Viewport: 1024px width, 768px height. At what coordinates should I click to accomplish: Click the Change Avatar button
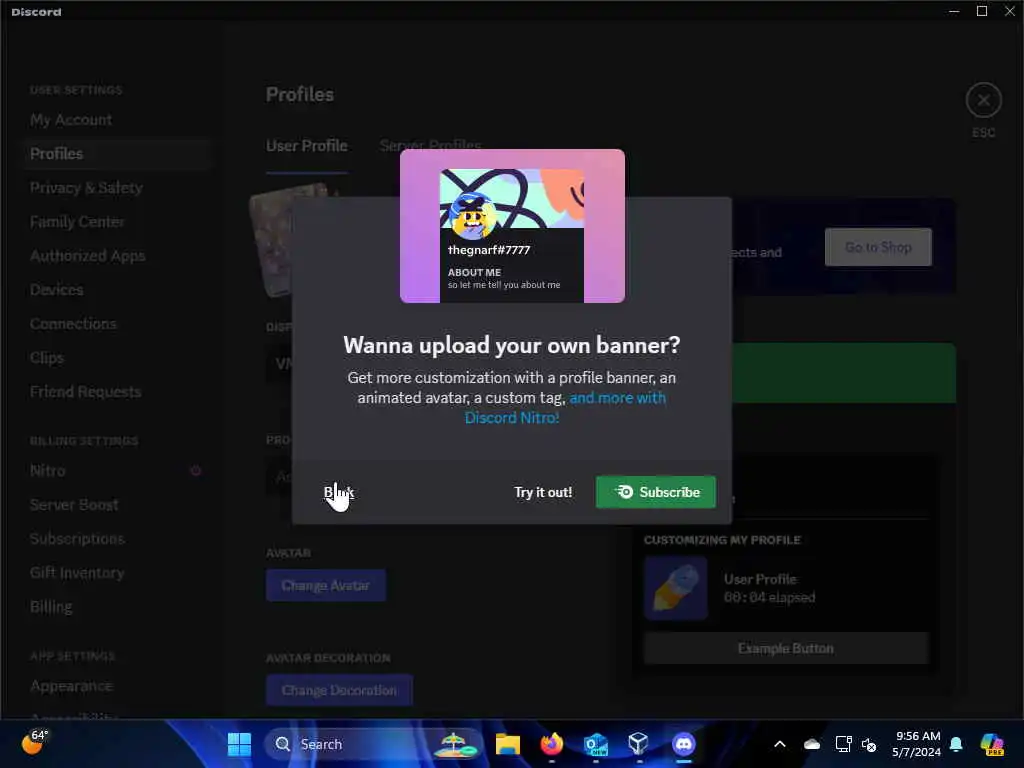pyautogui.click(x=325, y=585)
